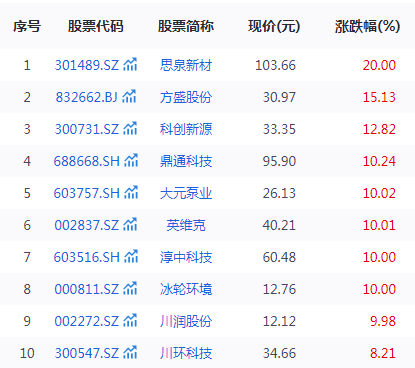Select price value 30.97
415x368 pixels.
[x=279, y=97]
